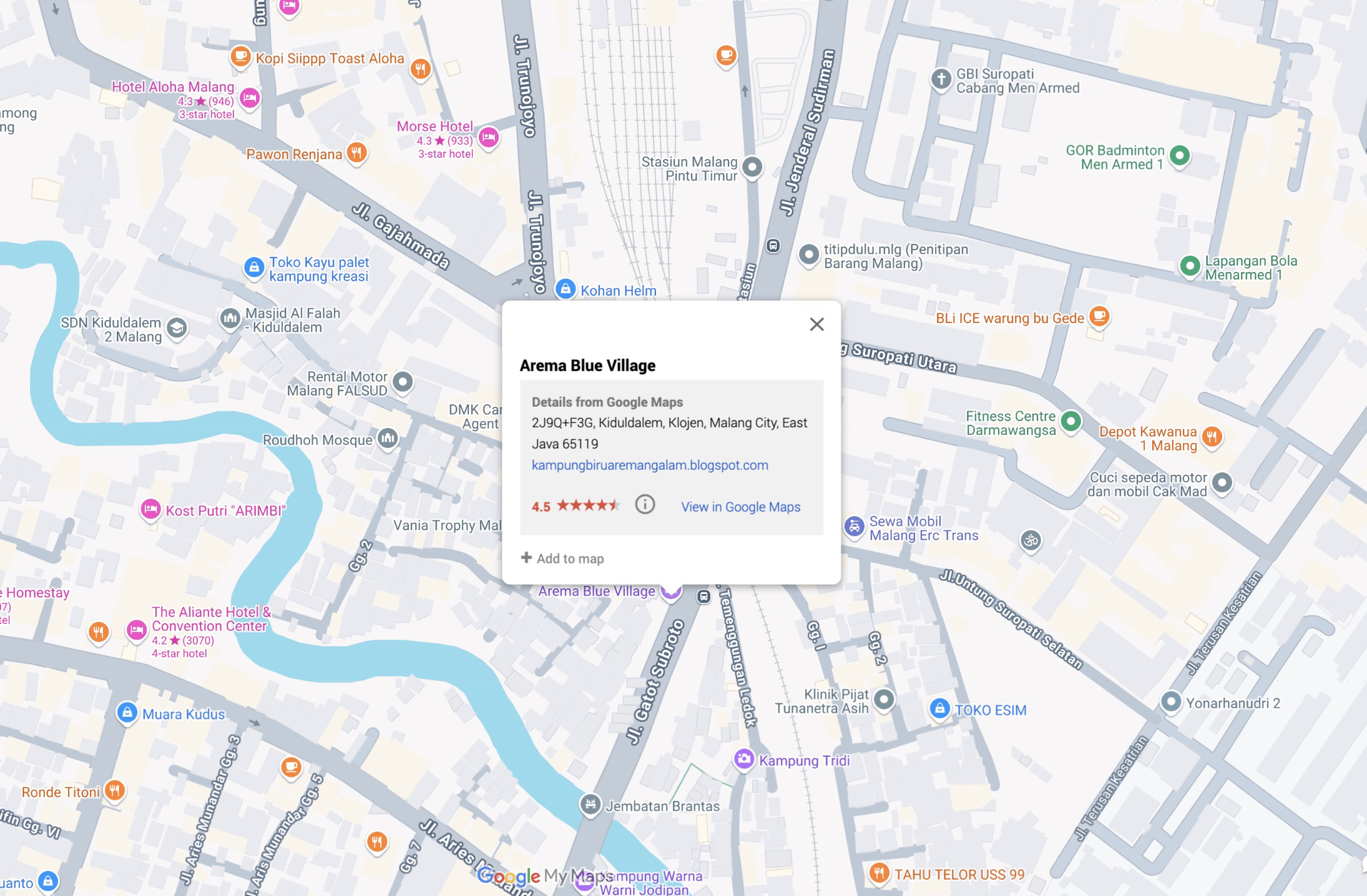Click bus stop icon on Jl. Jenderal Sudirman
Screen dimensions: 1367x896
(x=773, y=246)
